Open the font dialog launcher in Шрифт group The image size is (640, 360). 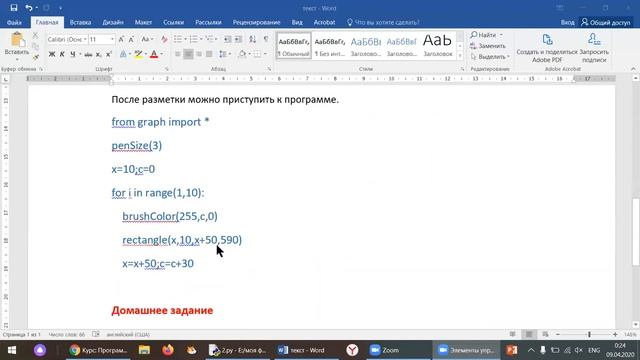(x=167, y=69)
